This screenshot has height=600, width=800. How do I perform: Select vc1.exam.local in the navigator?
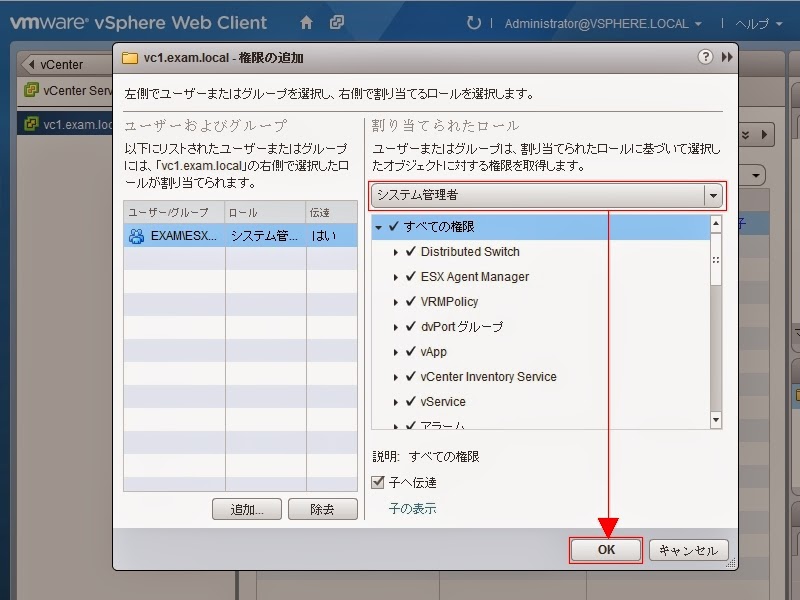[x=65, y=124]
